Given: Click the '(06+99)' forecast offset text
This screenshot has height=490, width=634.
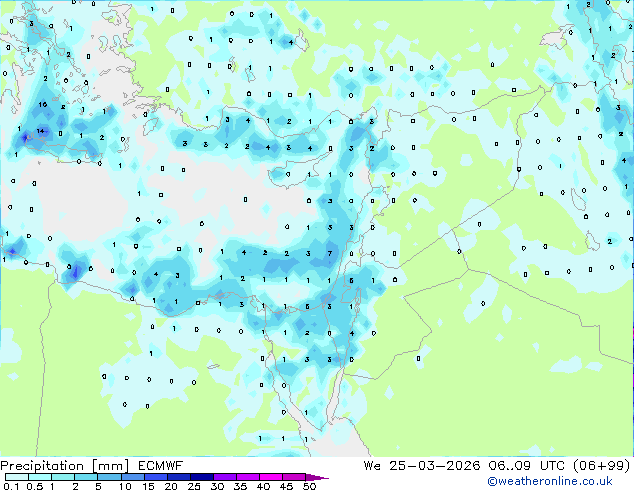Looking at the screenshot, I should pos(602,466).
